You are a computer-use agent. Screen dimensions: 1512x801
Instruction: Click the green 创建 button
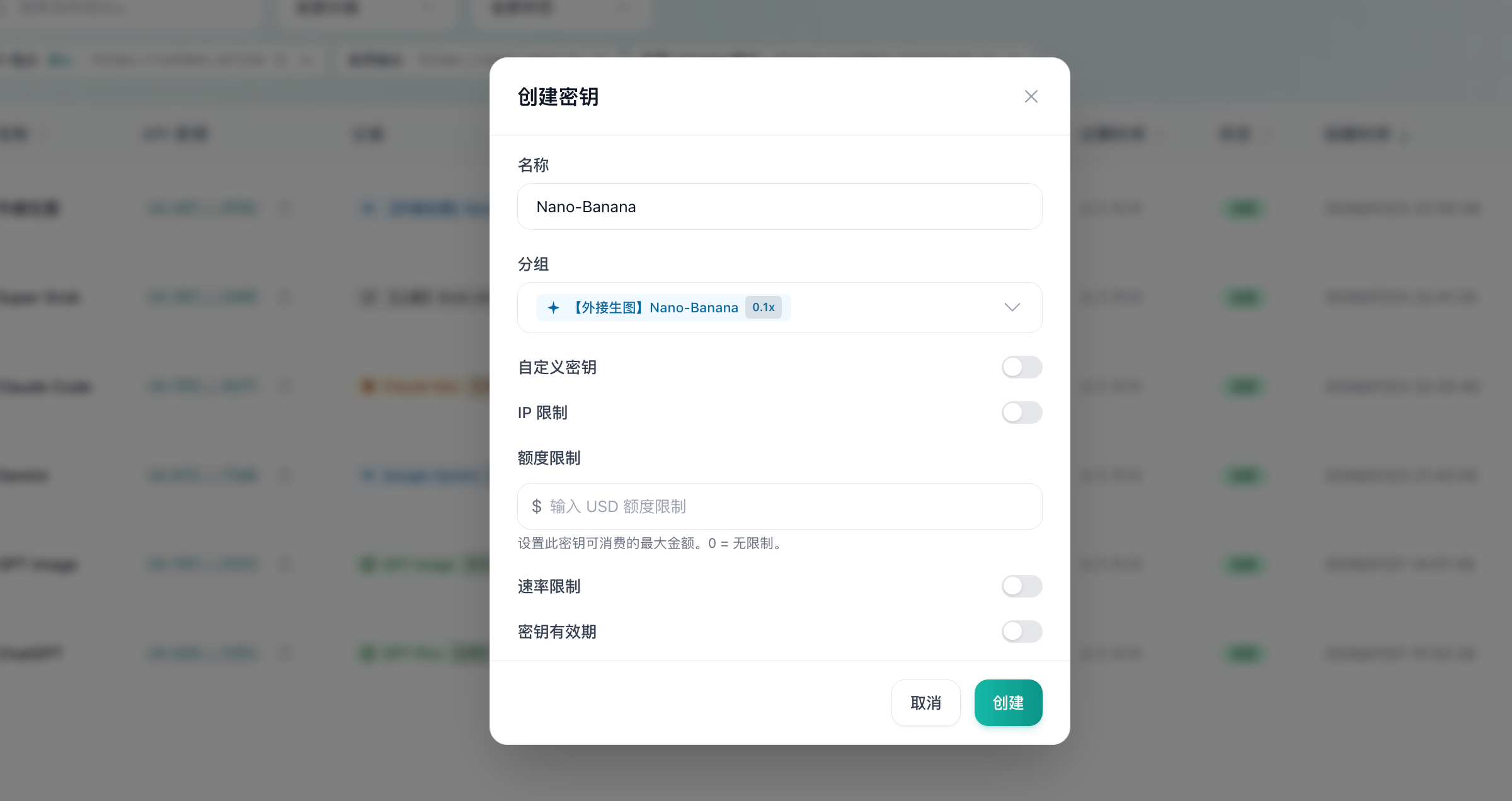point(1008,703)
